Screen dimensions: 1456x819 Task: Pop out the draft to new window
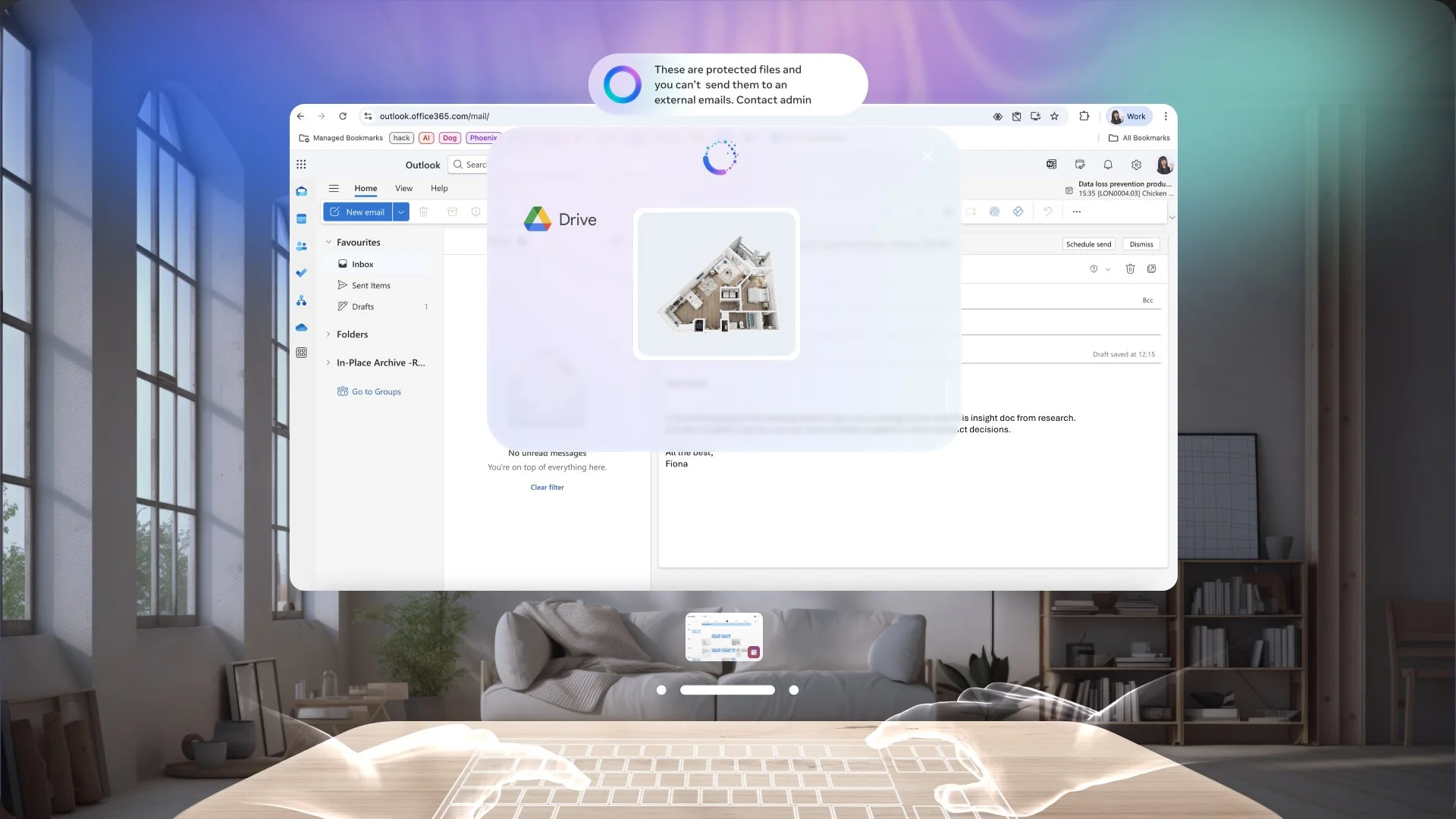pyautogui.click(x=1151, y=268)
